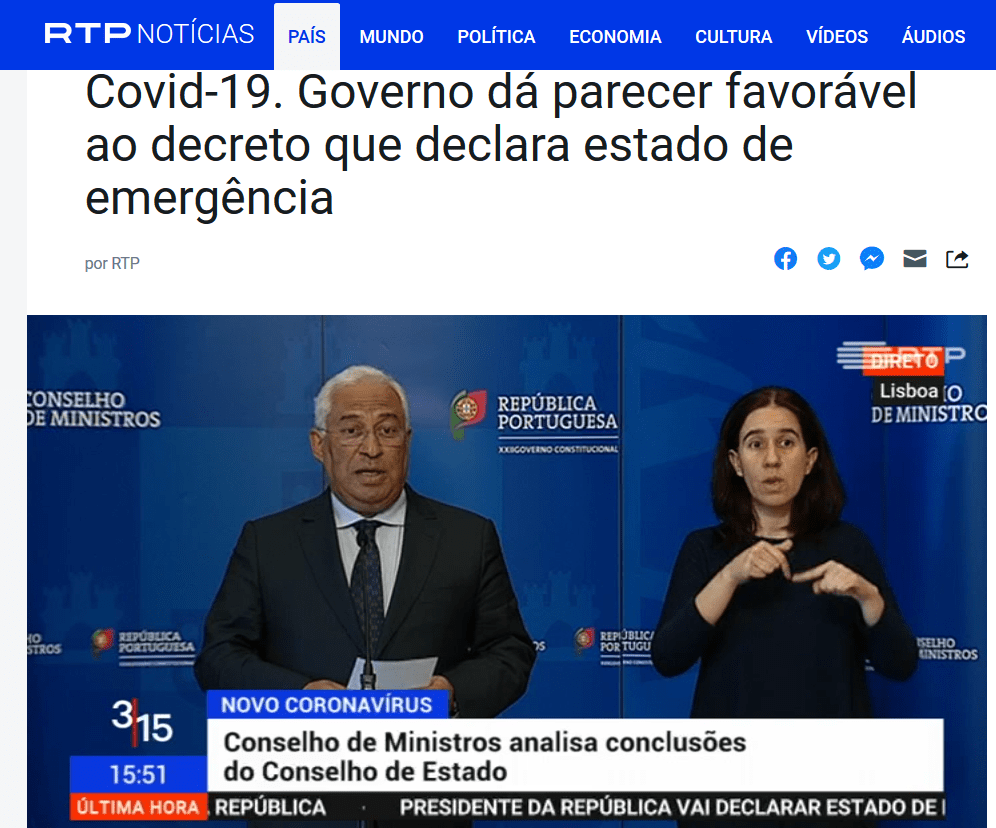Click the RTP Notícias logo
Image resolution: width=996 pixels, height=828 pixels.
[x=149, y=34]
